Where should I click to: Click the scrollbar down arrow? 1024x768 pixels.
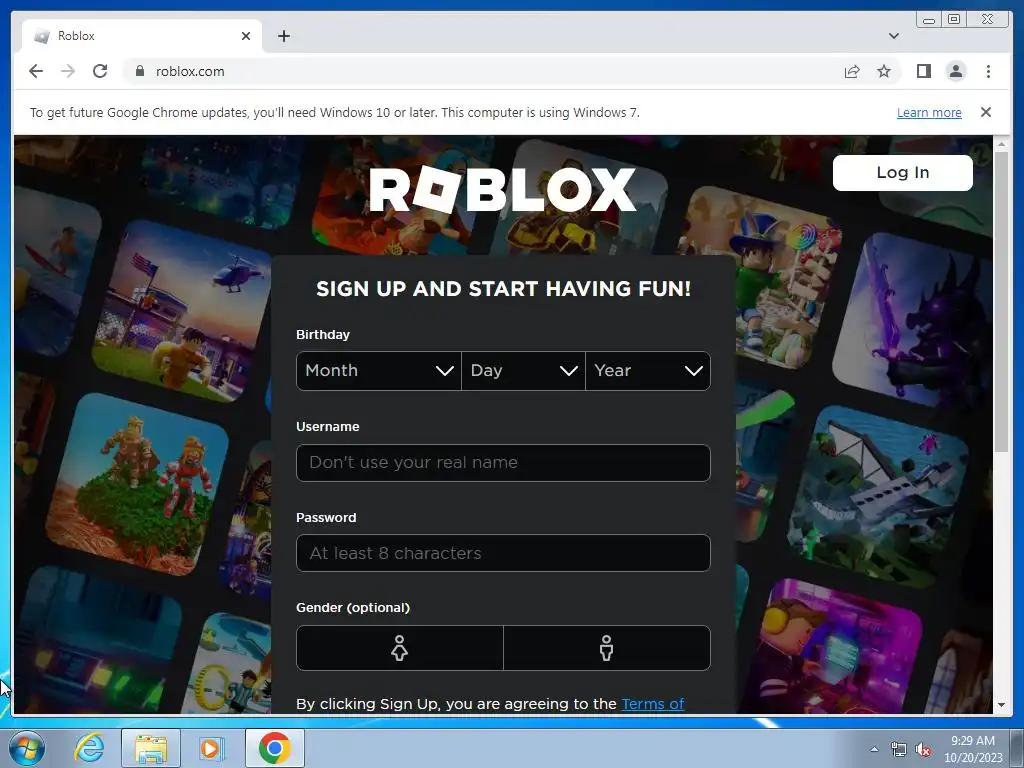pos(1001,705)
